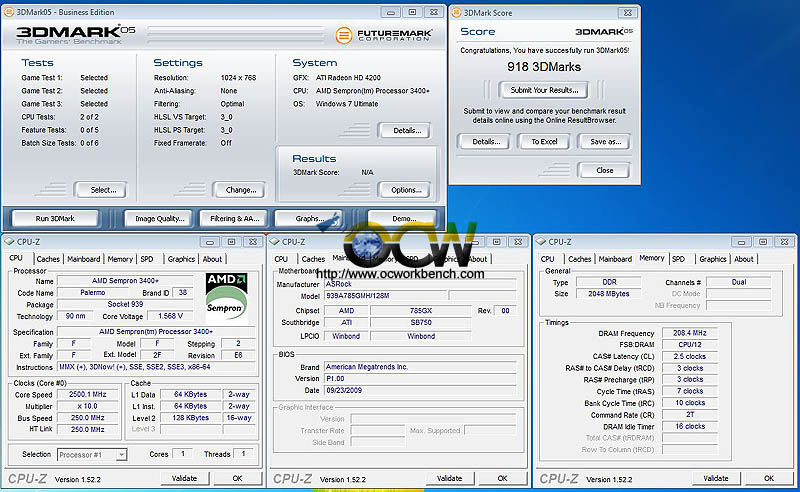800x492 pixels.
Task: Open Image Quality settings
Action: [x=159, y=218]
